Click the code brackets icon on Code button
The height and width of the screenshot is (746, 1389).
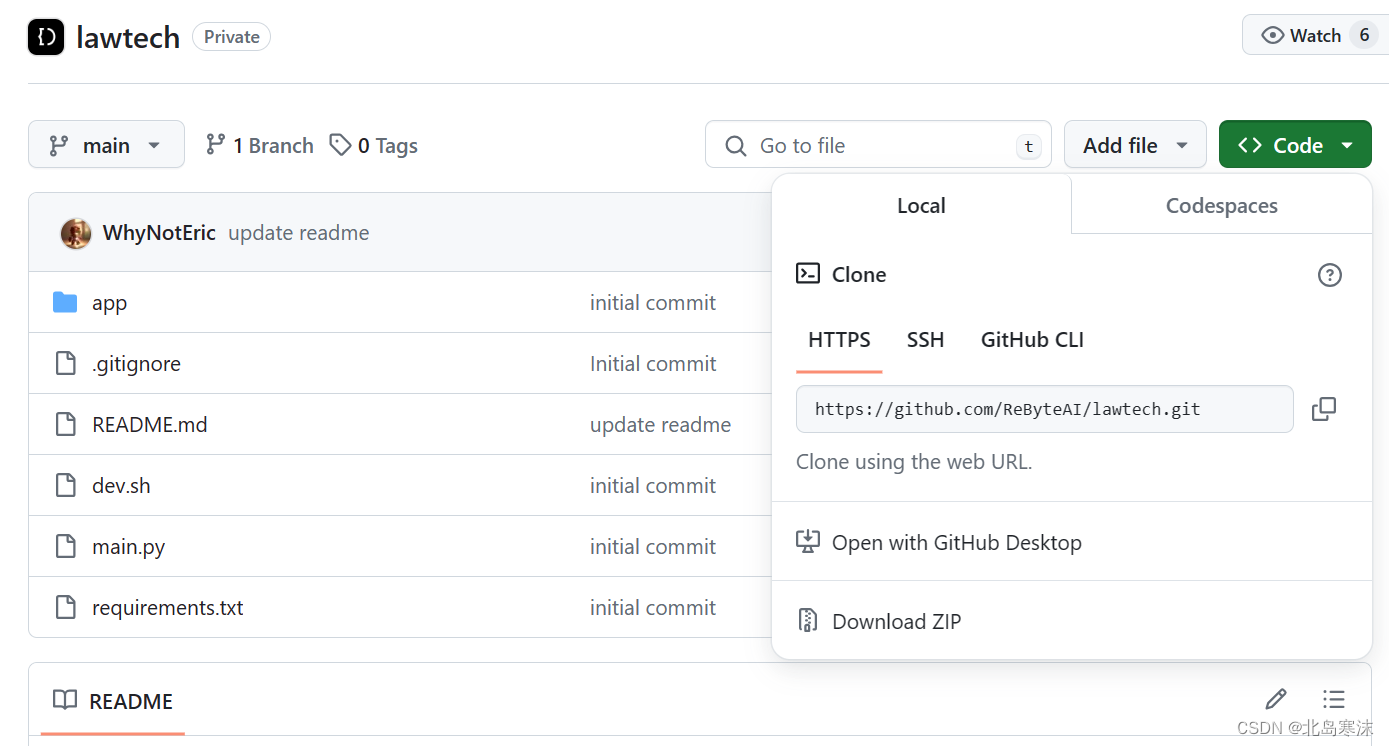1249,145
